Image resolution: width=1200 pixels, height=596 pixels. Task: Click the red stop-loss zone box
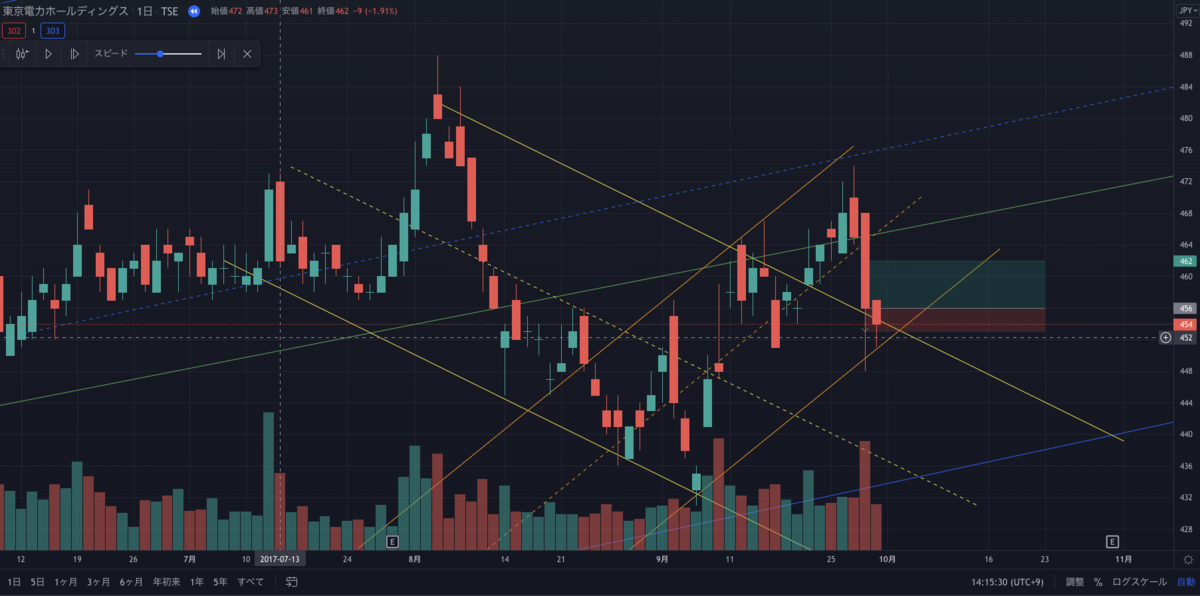tap(957, 320)
